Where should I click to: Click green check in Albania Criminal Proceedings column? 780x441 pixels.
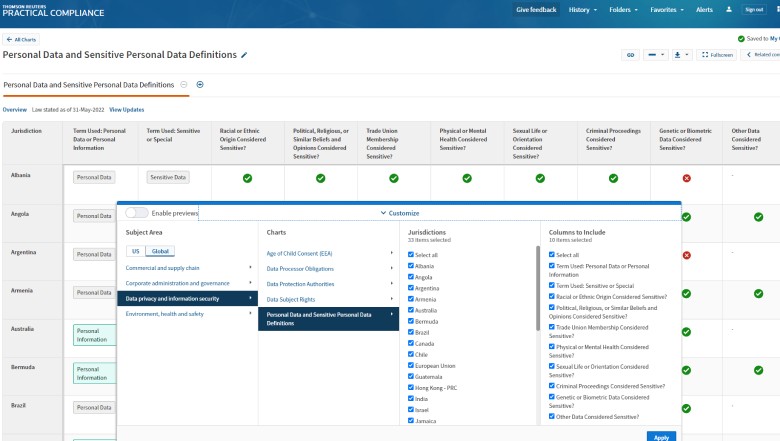tap(613, 178)
